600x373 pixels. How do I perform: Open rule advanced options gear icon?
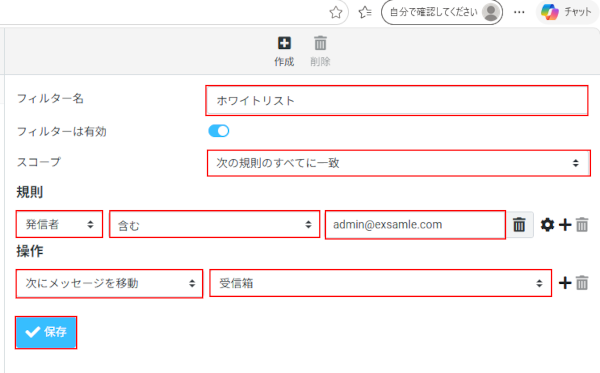tap(547, 225)
